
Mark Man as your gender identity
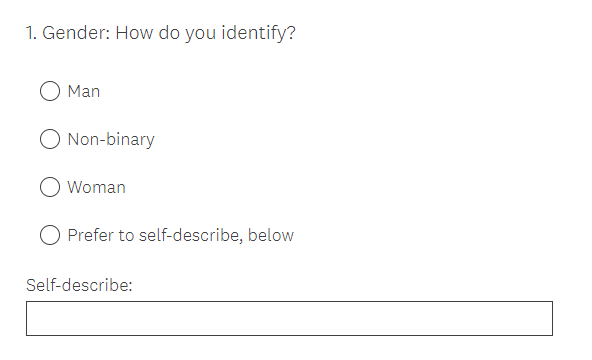click(50, 91)
